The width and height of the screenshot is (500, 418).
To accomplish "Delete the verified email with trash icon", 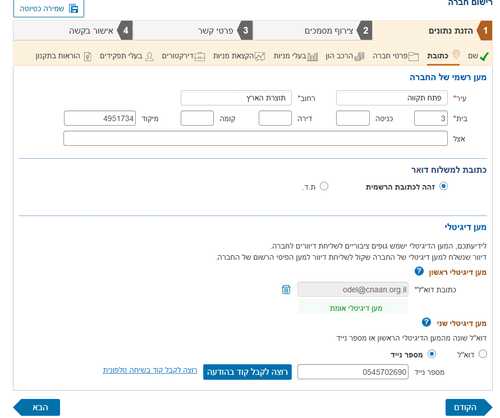I will pyautogui.click(x=286, y=289).
